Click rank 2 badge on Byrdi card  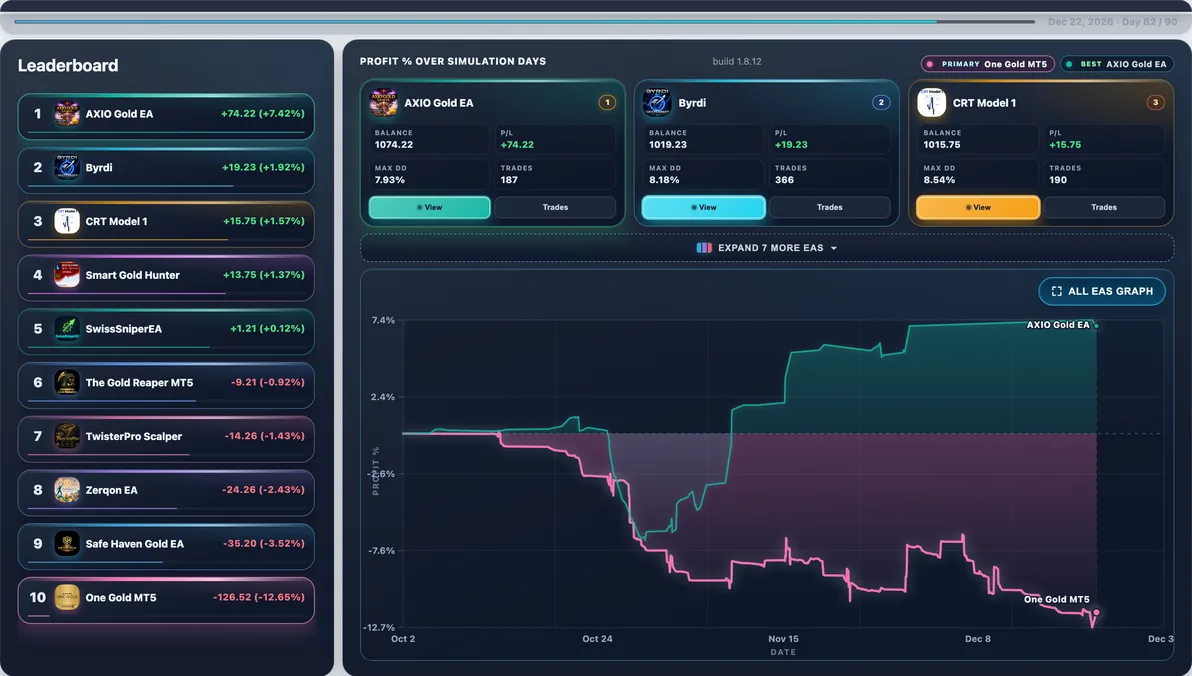(x=881, y=103)
